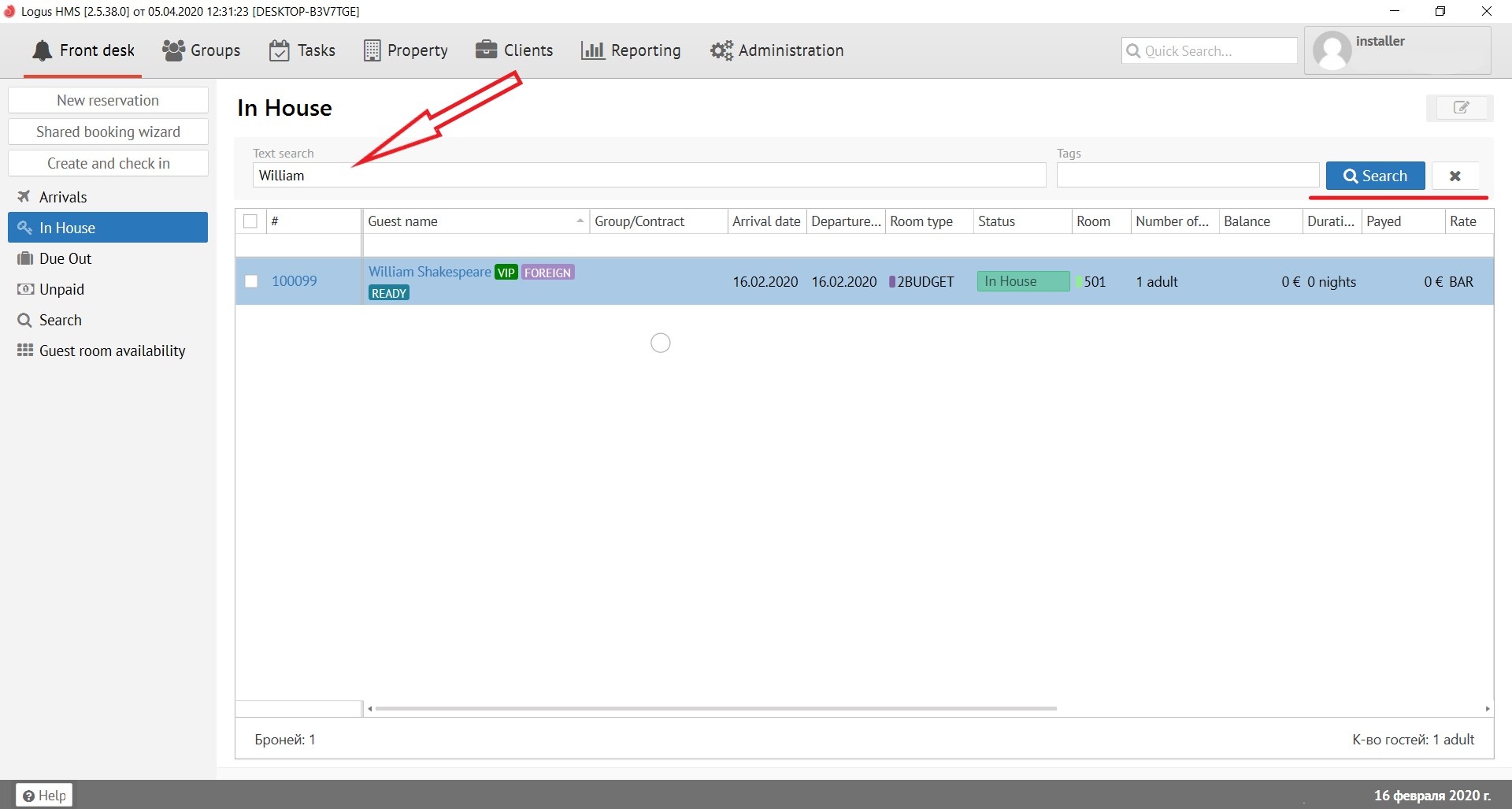Image resolution: width=1512 pixels, height=809 pixels.
Task: Open Guest room availability
Action: 108,351
